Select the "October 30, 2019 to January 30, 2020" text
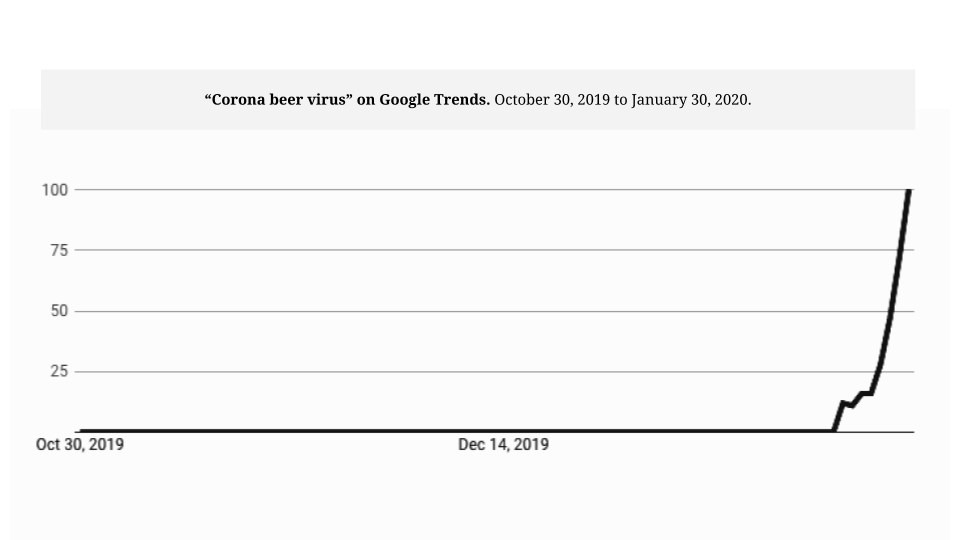Image resolution: width=960 pixels, height=540 pixels. (623, 99)
